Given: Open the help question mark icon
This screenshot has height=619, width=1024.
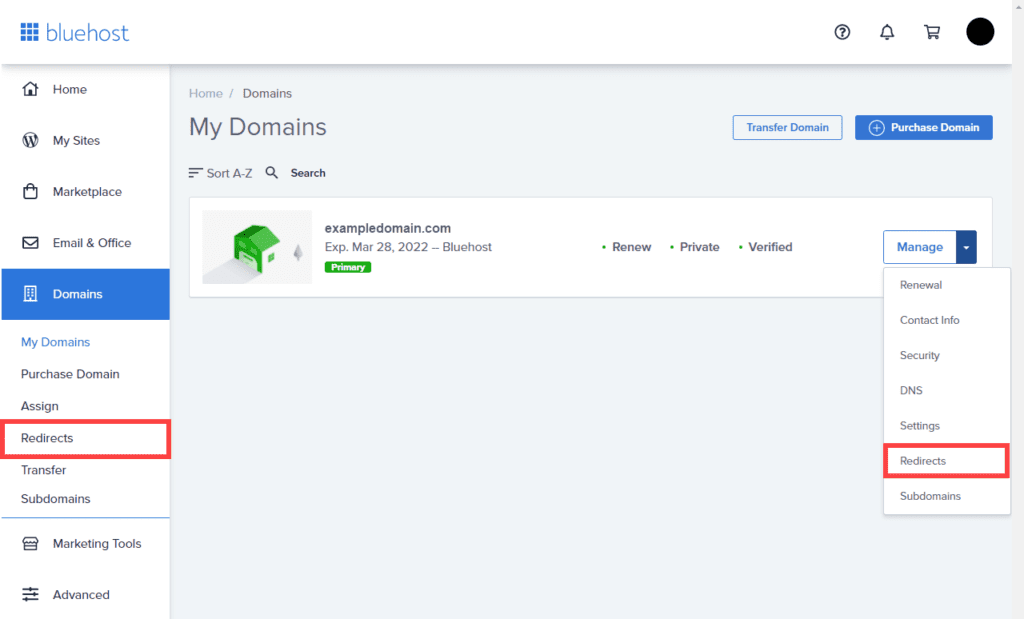Looking at the screenshot, I should pyautogui.click(x=841, y=32).
